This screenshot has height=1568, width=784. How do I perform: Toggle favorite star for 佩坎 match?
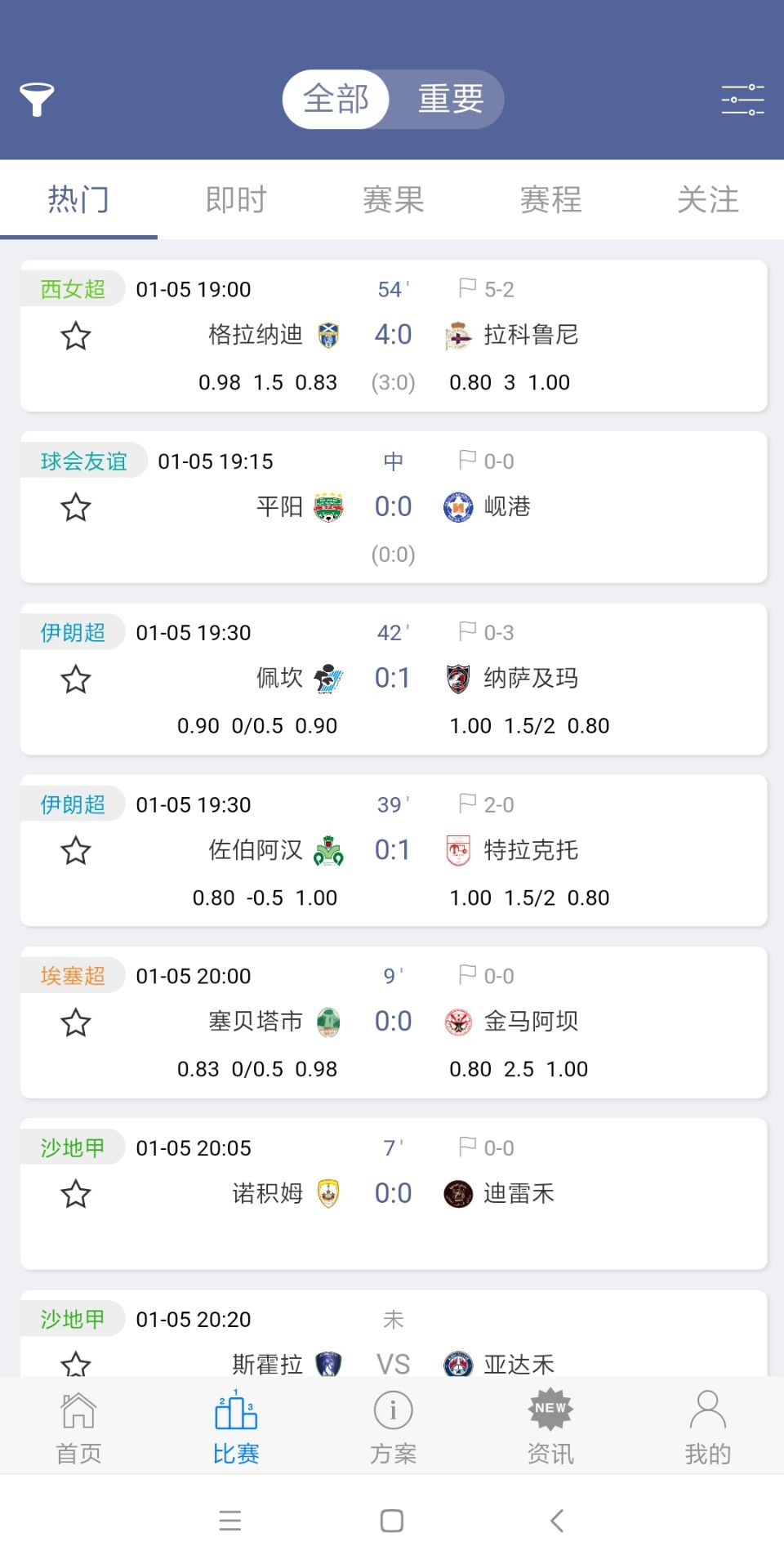click(x=76, y=679)
